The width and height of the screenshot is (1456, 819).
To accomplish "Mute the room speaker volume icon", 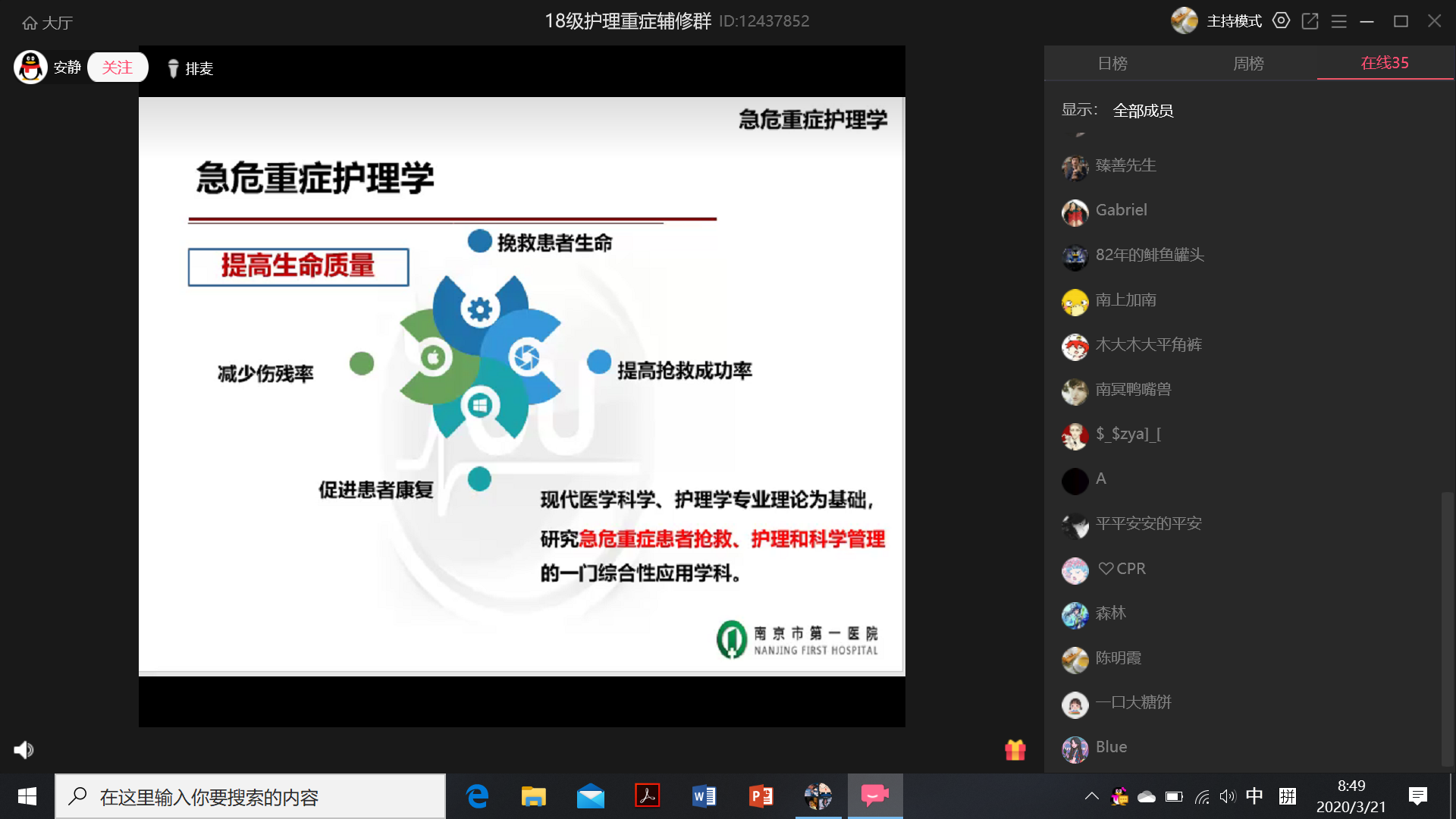I will pos(24,750).
